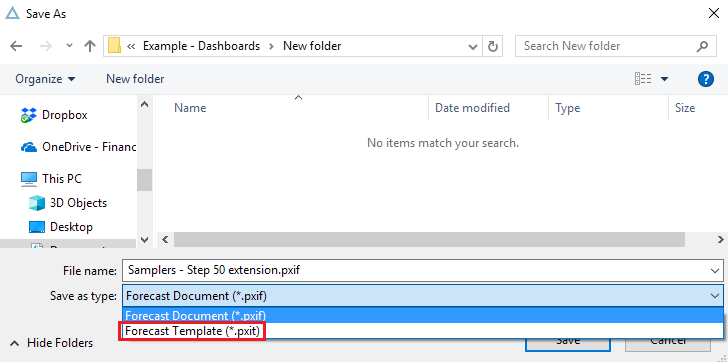The height and width of the screenshot is (362, 728).
Task: Select Dropbox in the navigation pane
Action: point(54,115)
